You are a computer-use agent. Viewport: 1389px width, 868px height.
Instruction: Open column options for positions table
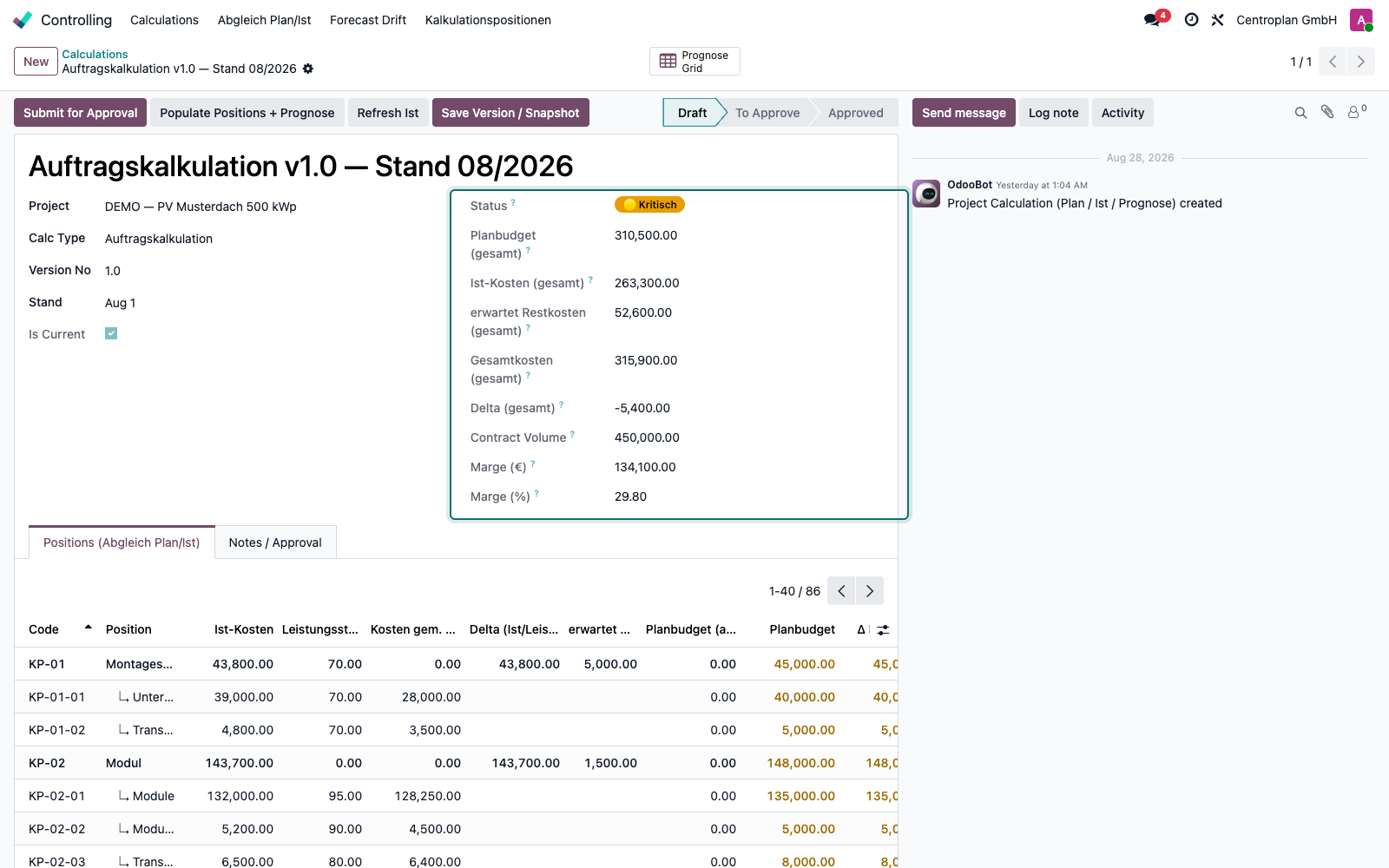coord(883,630)
